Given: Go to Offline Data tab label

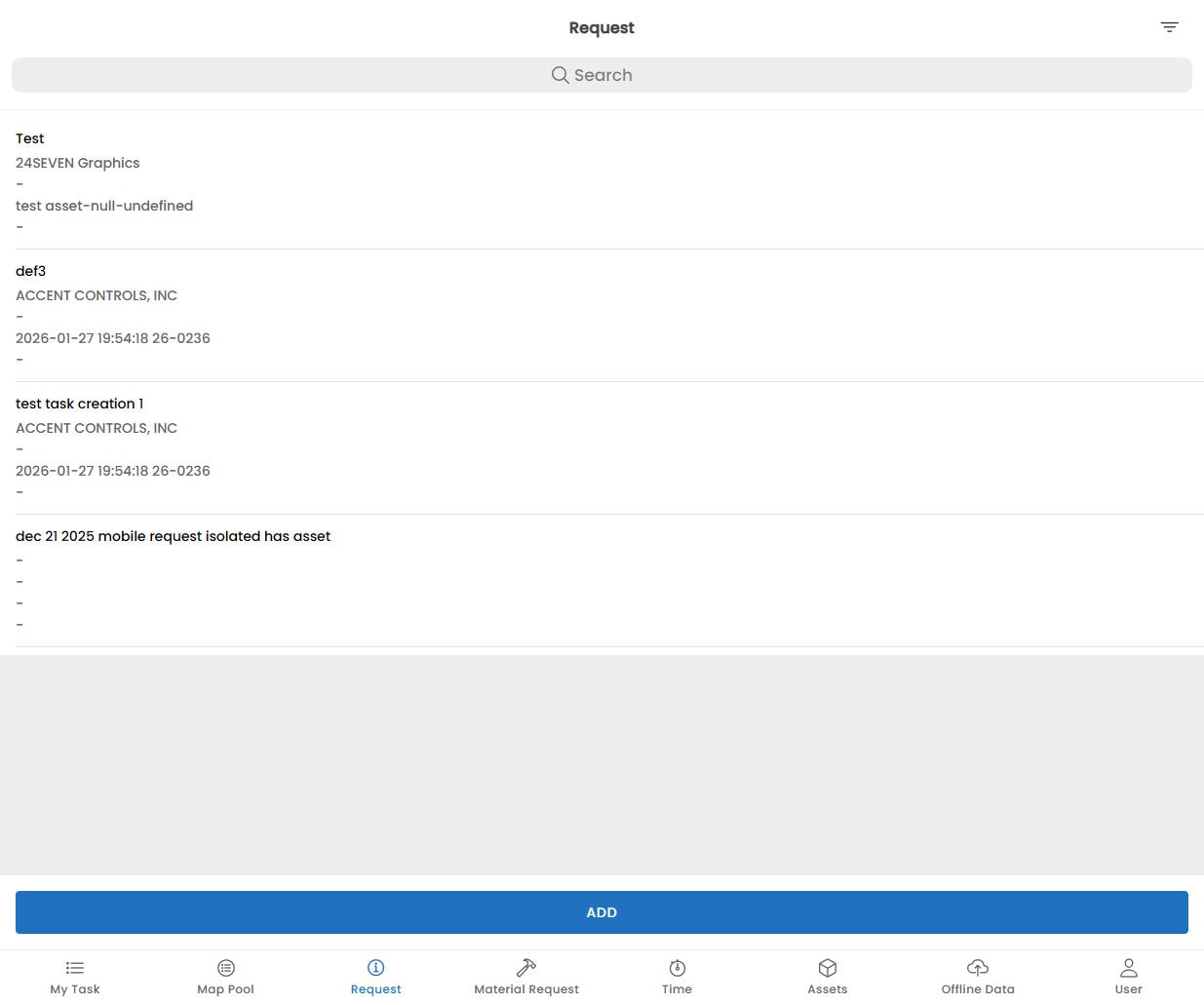Looking at the screenshot, I should (x=978, y=989).
